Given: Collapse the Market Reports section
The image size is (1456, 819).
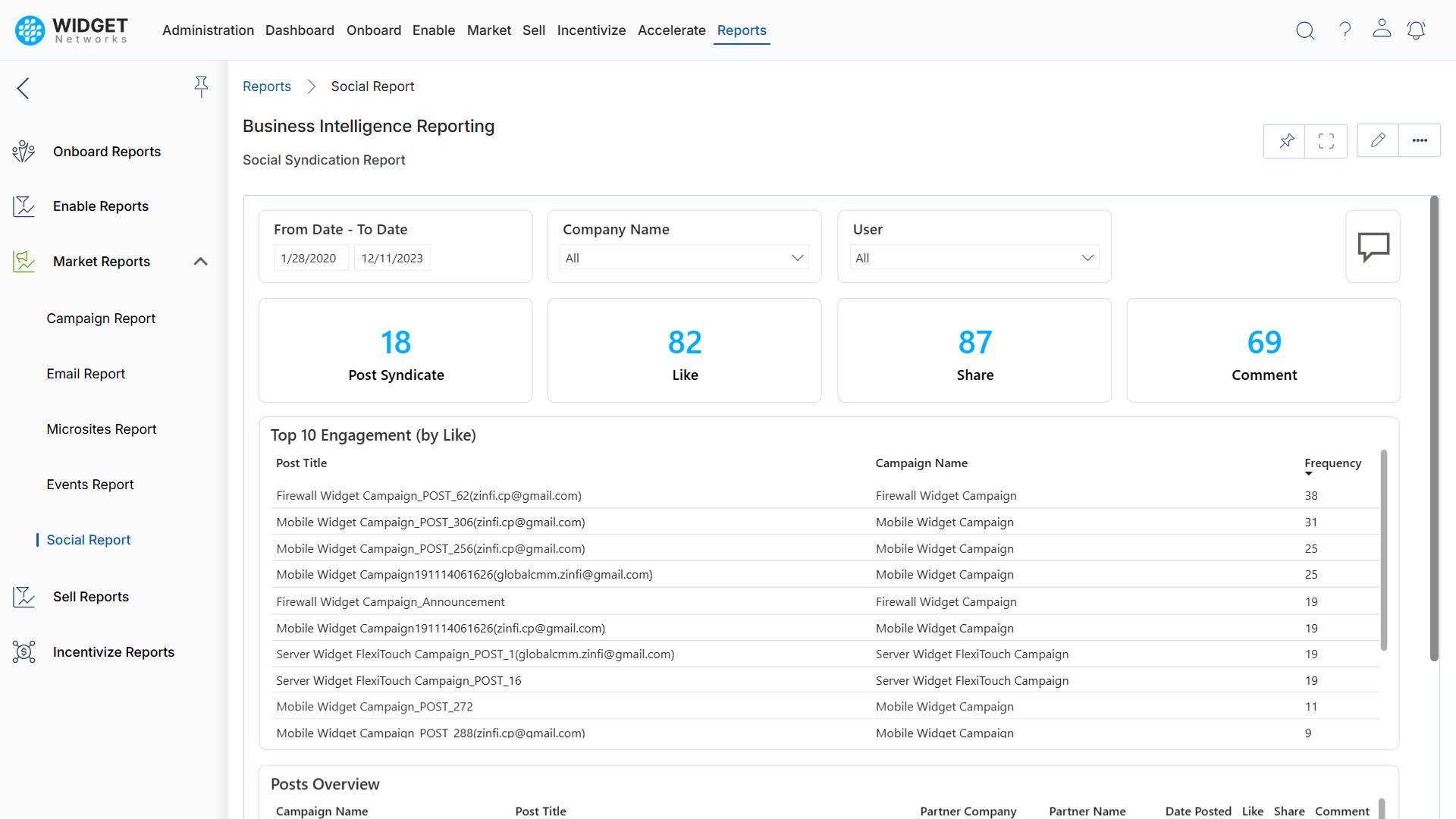Looking at the screenshot, I should pyautogui.click(x=200, y=262).
